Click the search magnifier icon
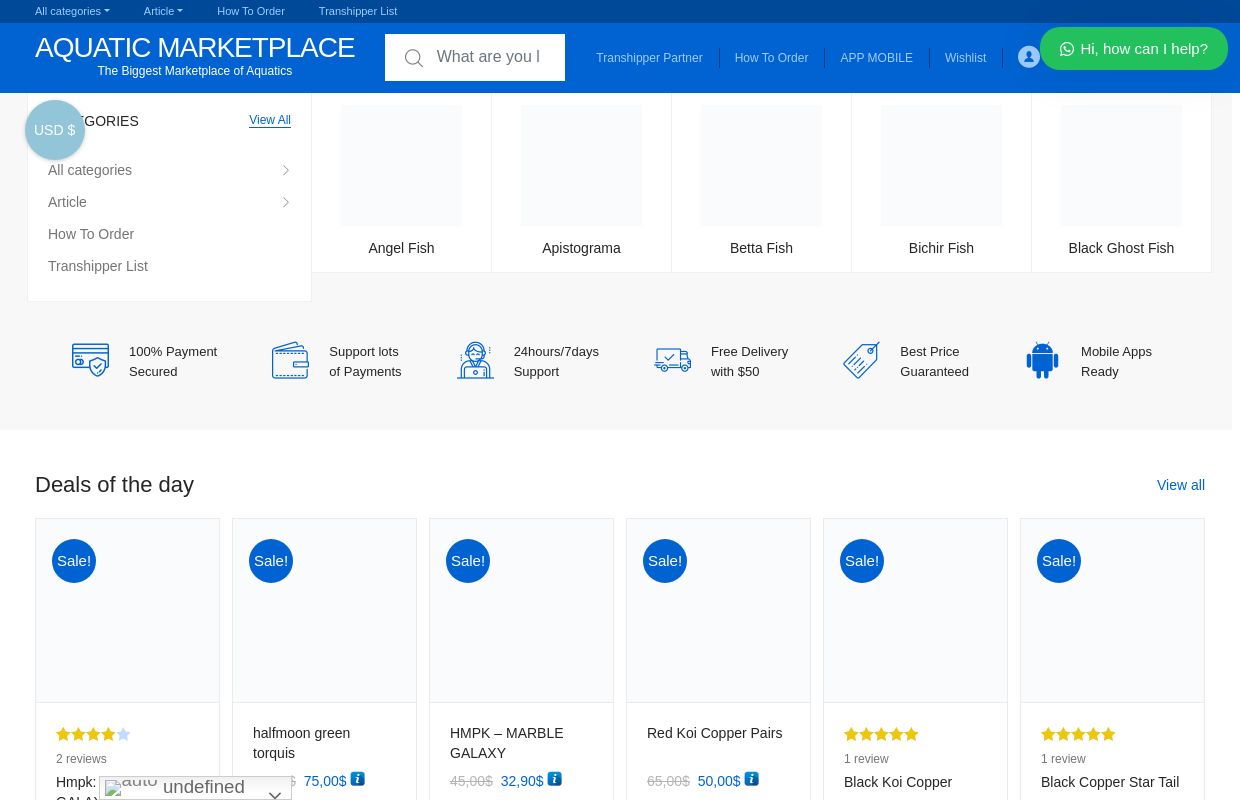Image resolution: width=1240 pixels, height=800 pixels. tap(413, 59)
